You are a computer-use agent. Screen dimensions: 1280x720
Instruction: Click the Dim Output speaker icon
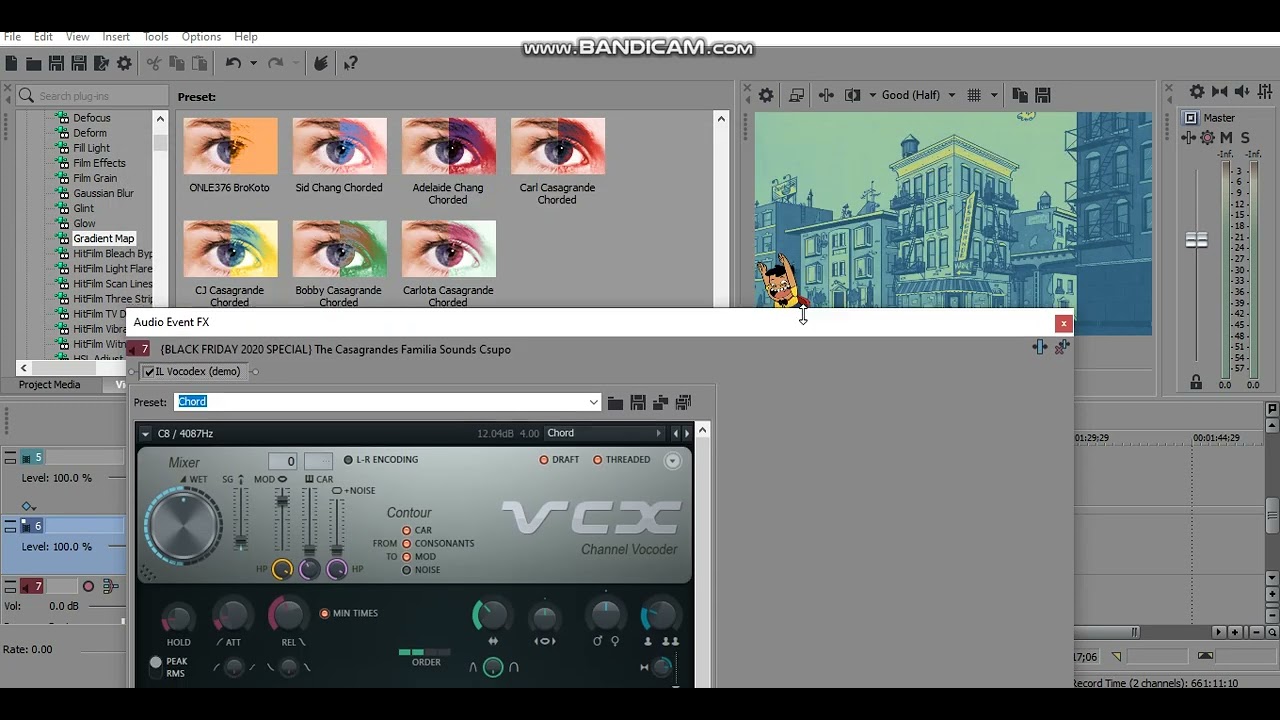click(x=1243, y=92)
